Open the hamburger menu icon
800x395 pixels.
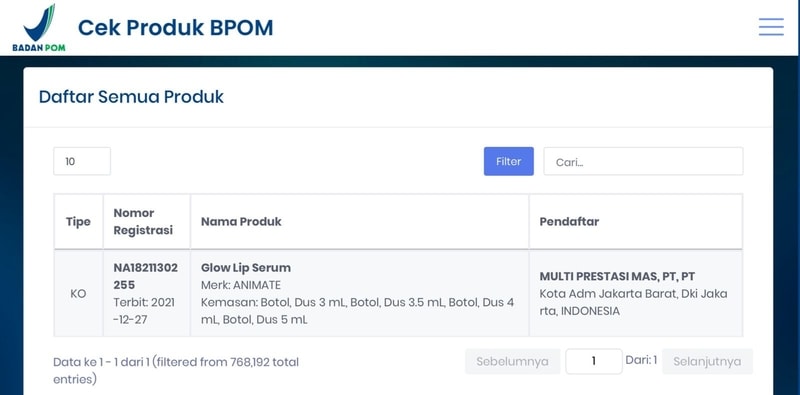(x=771, y=27)
